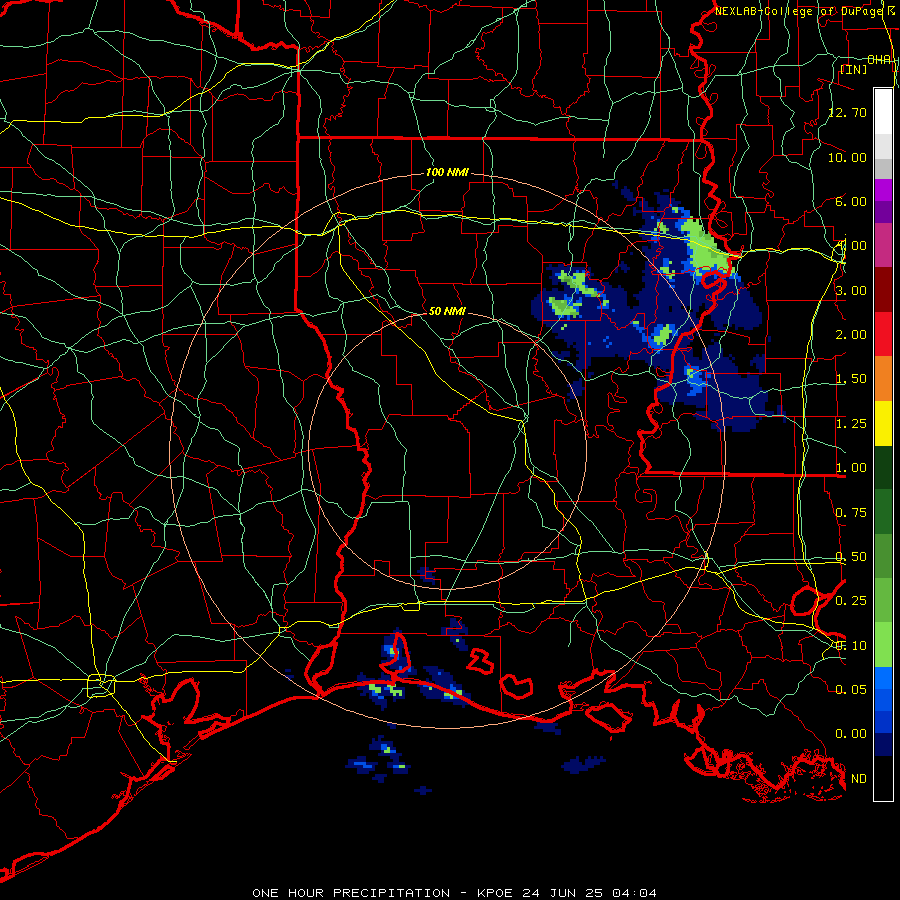900x900 pixels.
Task: Click the 1.25 legend value
Action: click(x=851, y=424)
